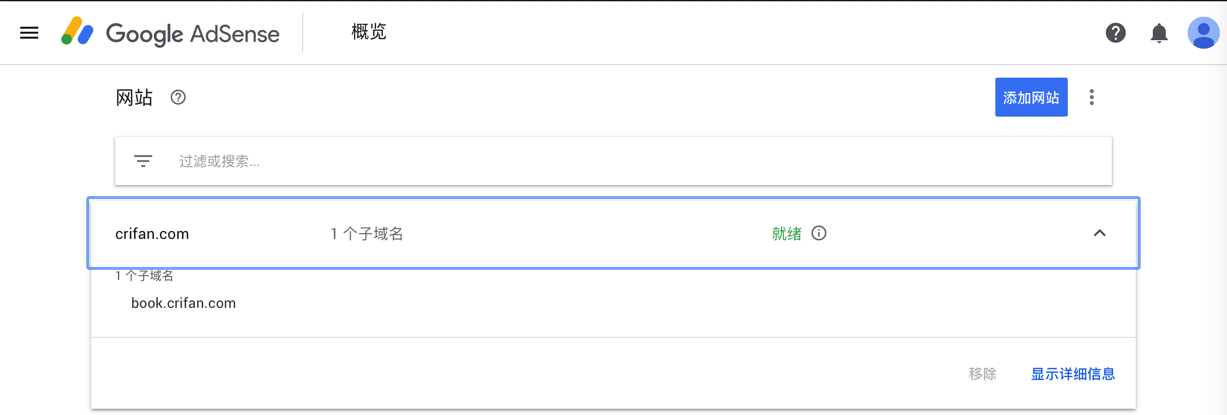Select the book.crifan.com subdomain entry
1227x415 pixels.
[x=183, y=303]
